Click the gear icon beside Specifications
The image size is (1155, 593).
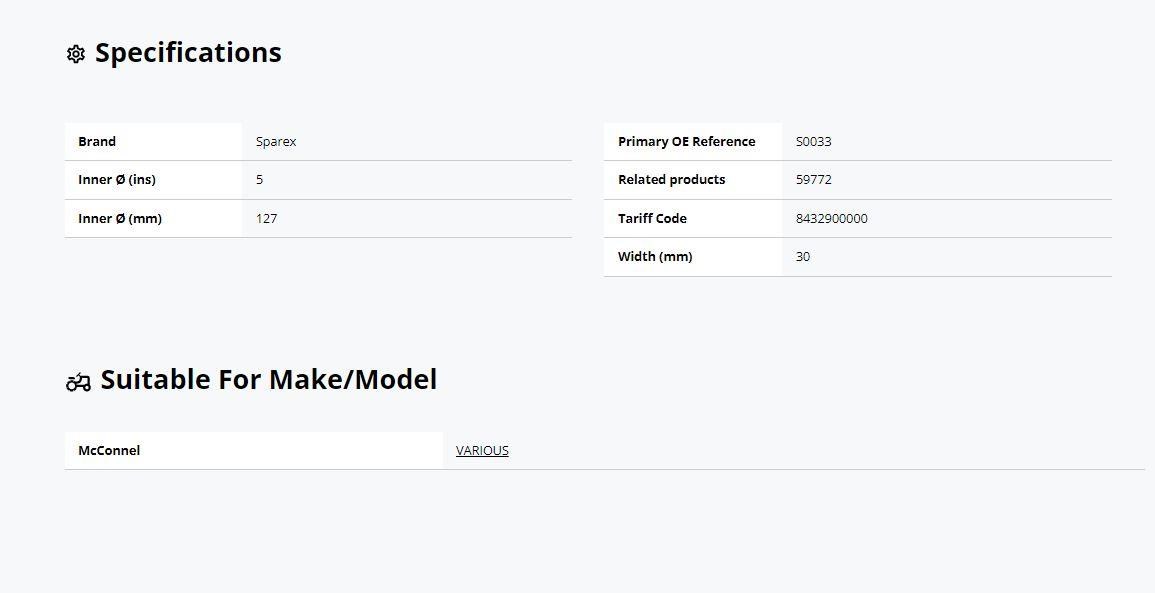pyautogui.click(x=76, y=54)
